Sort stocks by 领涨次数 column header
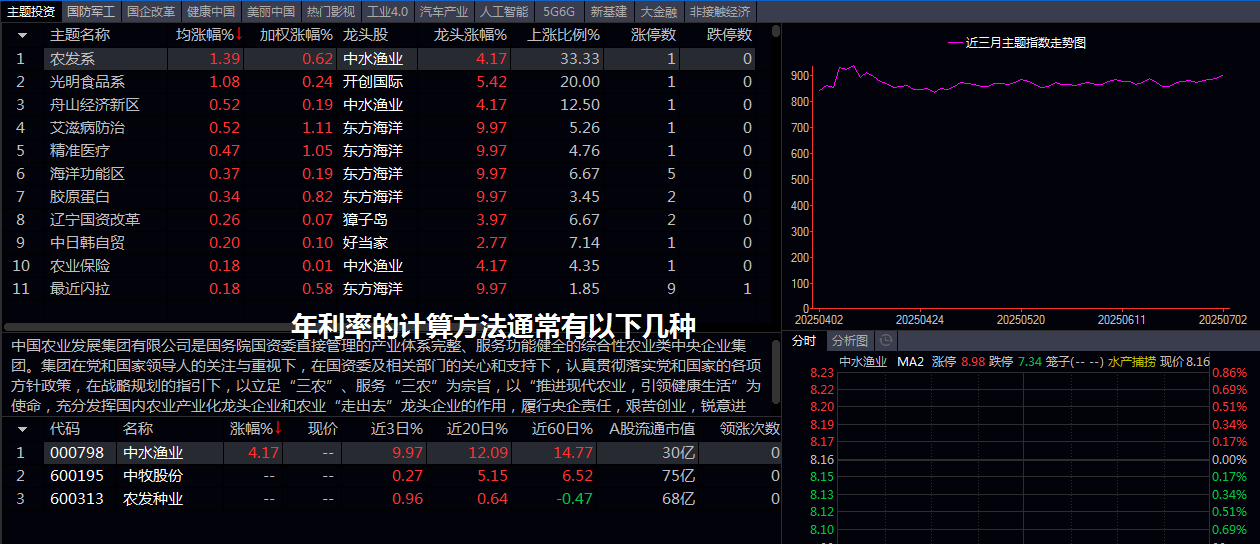1260x544 pixels. 750,429
